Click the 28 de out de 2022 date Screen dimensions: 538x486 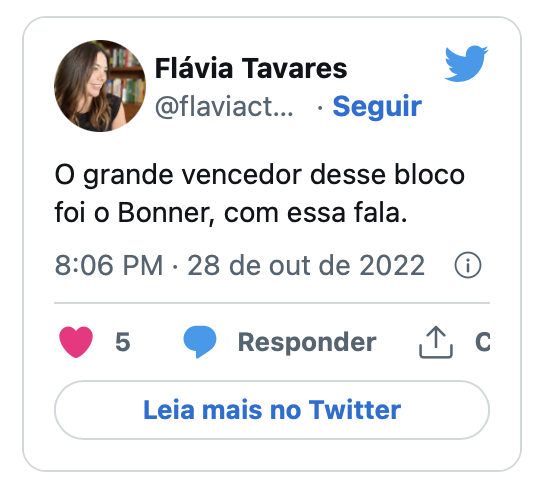click(306, 265)
